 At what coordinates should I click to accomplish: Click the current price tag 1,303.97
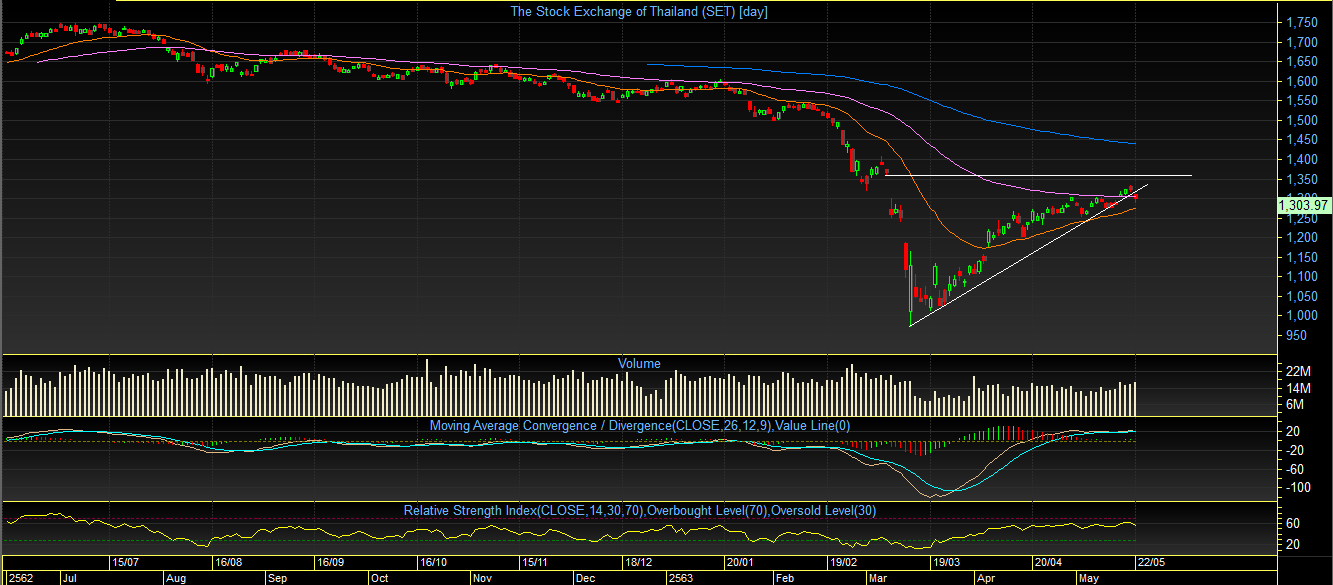point(1303,205)
